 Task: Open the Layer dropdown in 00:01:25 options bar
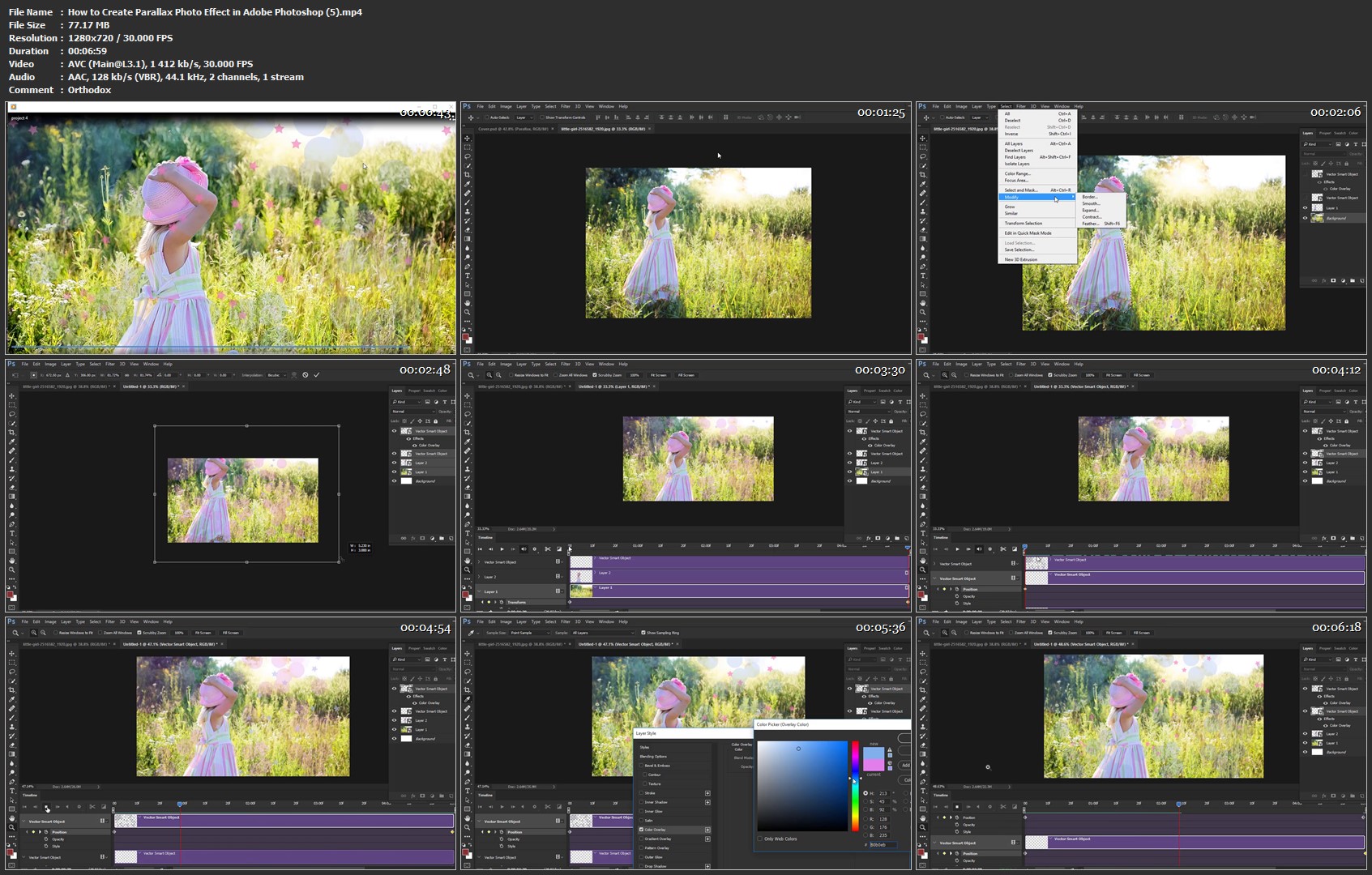click(524, 117)
